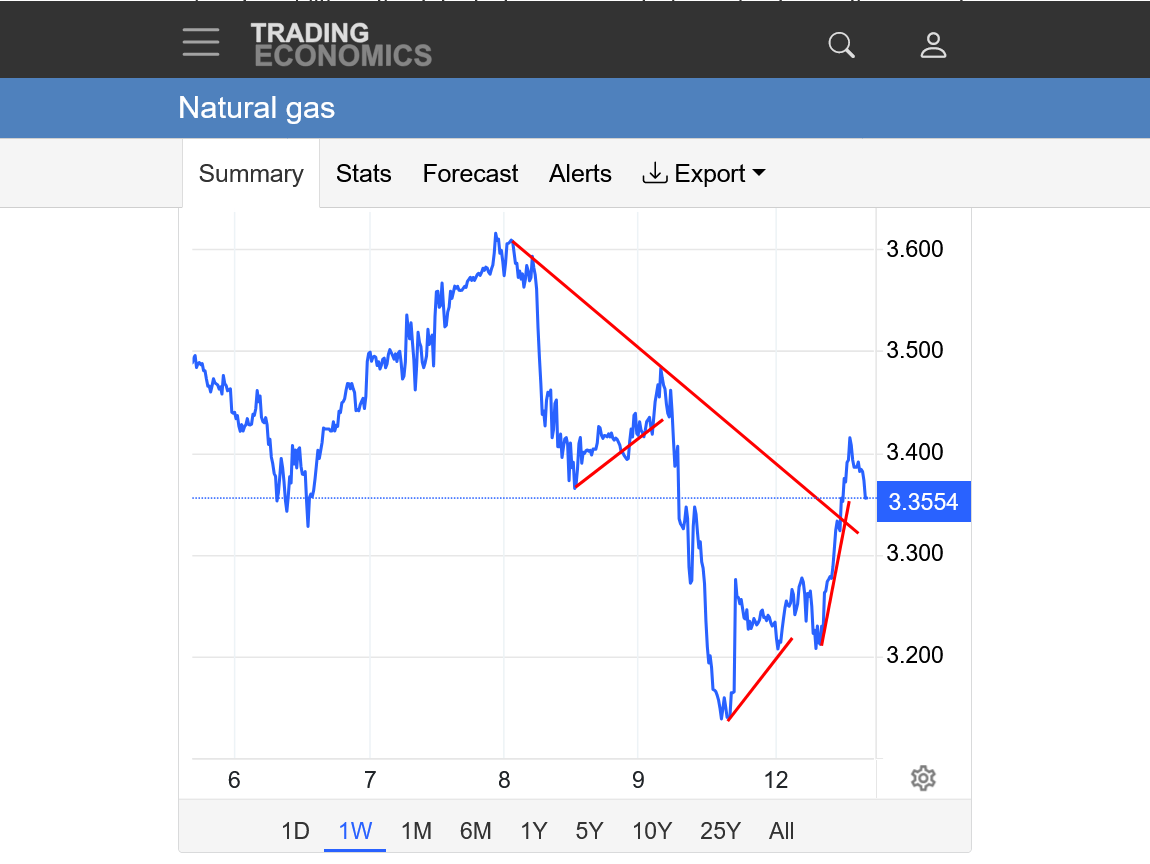Screen dimensions: 1150x864
Task: Open the hamburger navigation menu
Action: (201, 42)
